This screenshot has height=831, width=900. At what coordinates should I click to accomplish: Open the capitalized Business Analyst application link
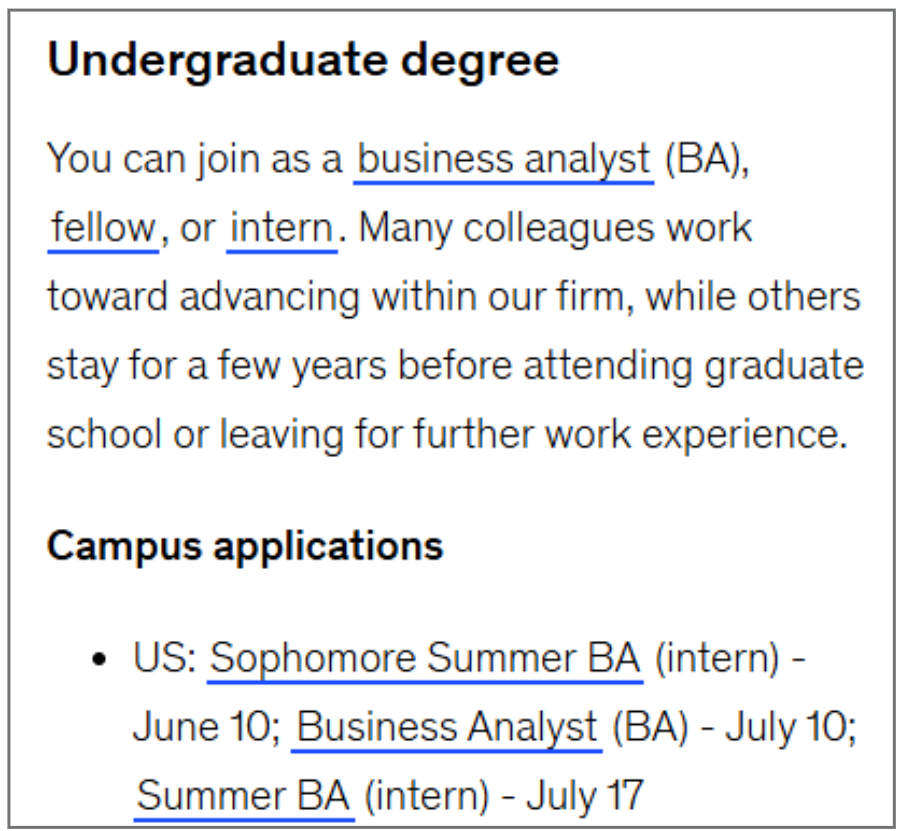(x=447, y=727)
